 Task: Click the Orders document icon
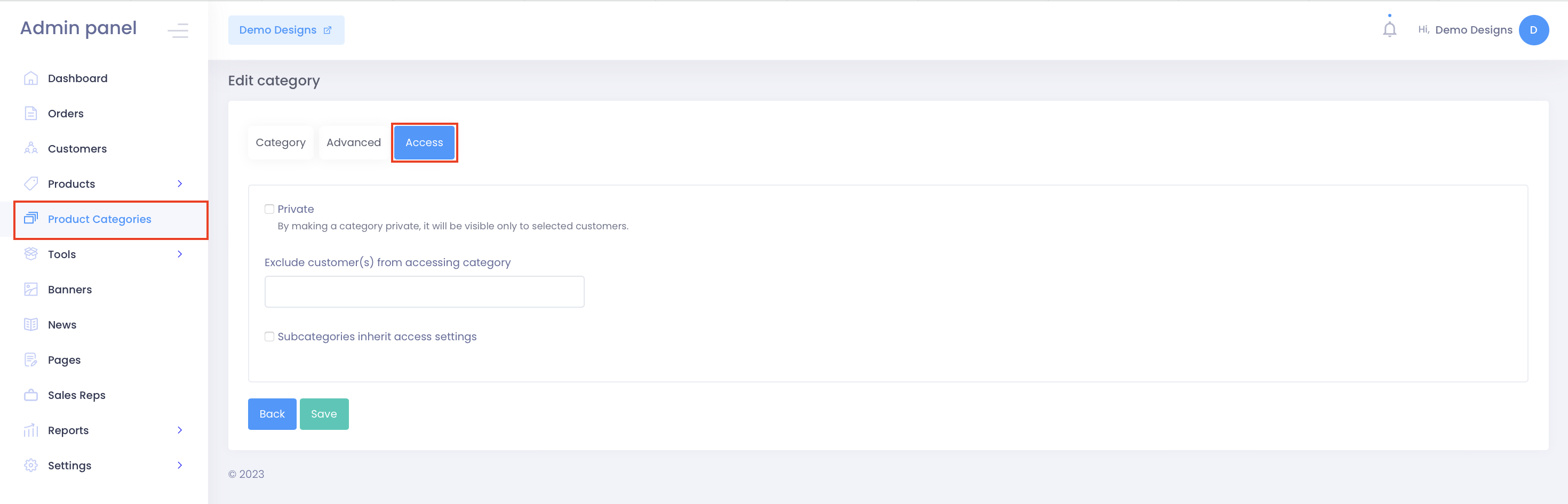tap(31, 113)
